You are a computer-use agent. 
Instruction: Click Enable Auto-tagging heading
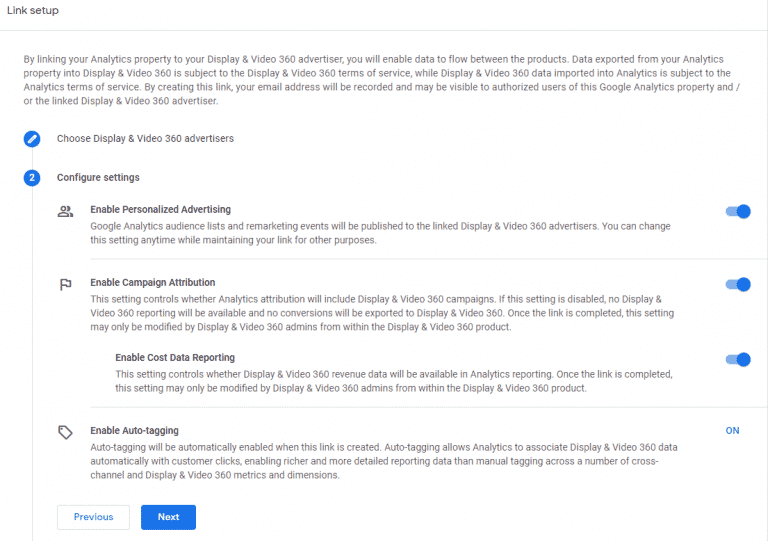(135, 430)
